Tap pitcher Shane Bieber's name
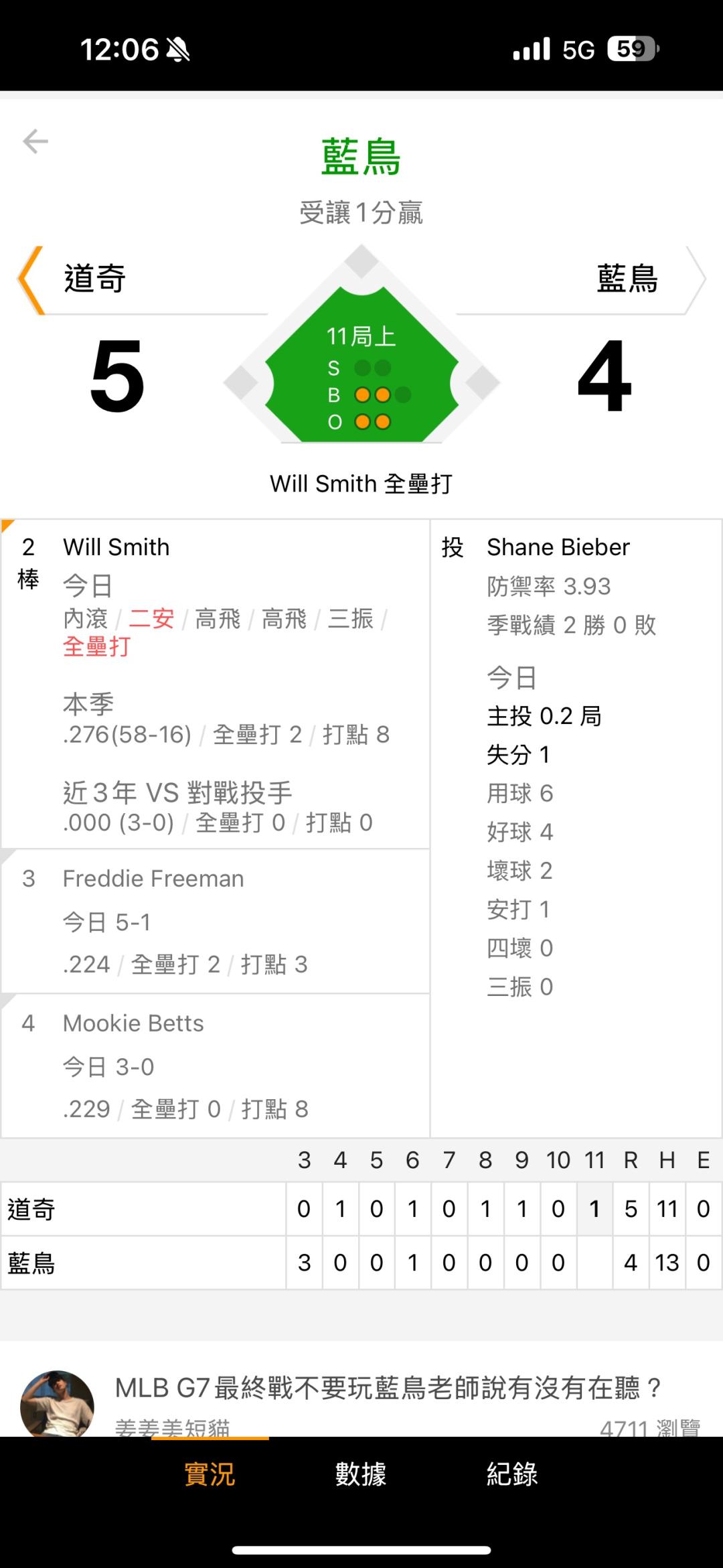Screen dimensions: 723x1568 [x=558, y=547]
